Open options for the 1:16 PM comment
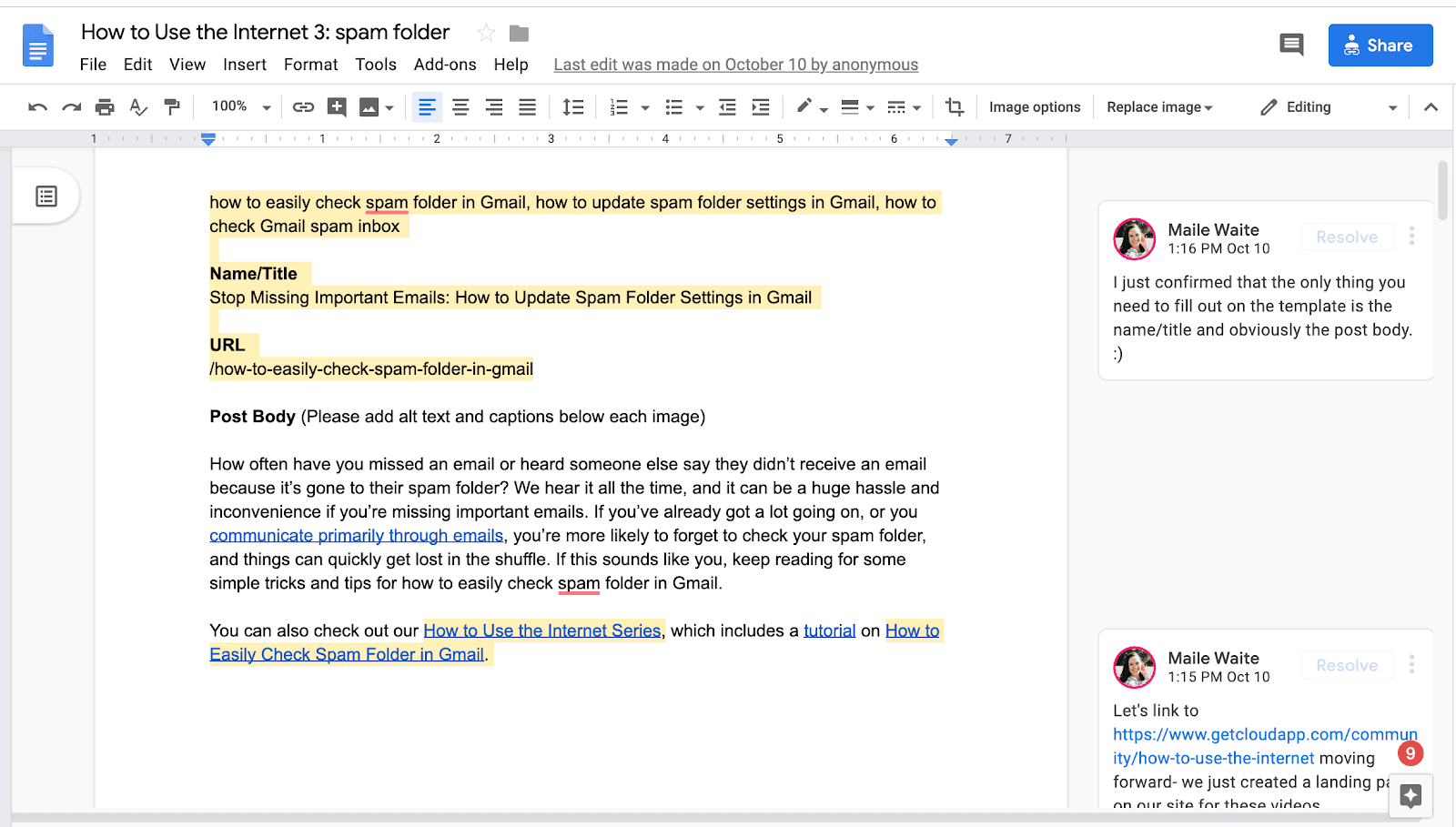 coord(1411,237)
